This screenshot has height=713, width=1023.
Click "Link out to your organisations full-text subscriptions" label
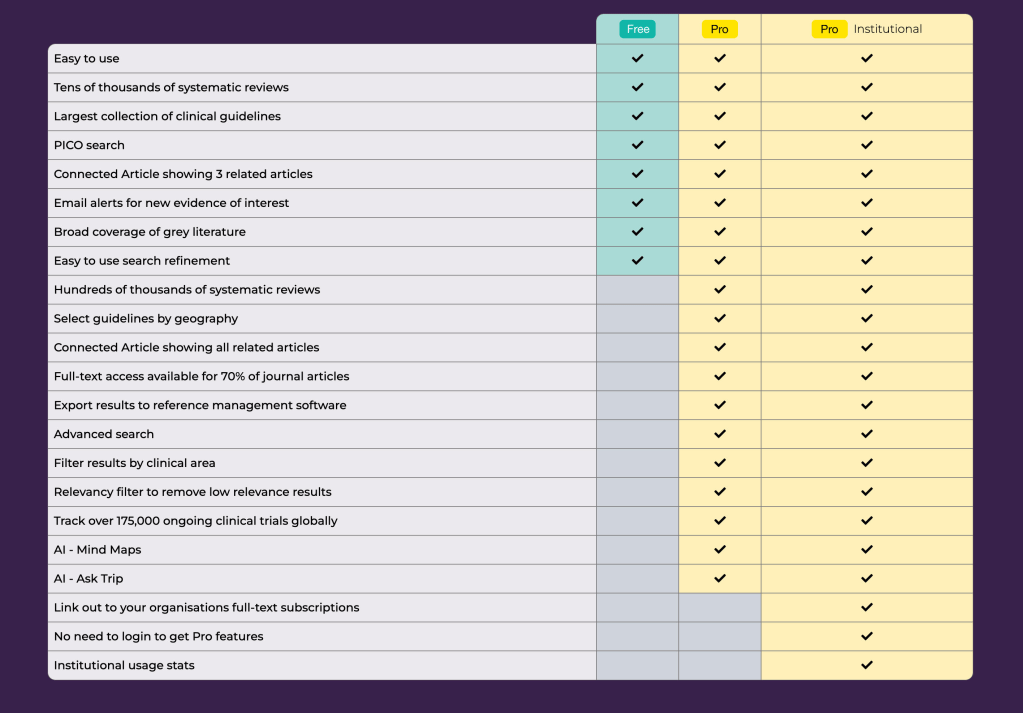tap(206, 607)
